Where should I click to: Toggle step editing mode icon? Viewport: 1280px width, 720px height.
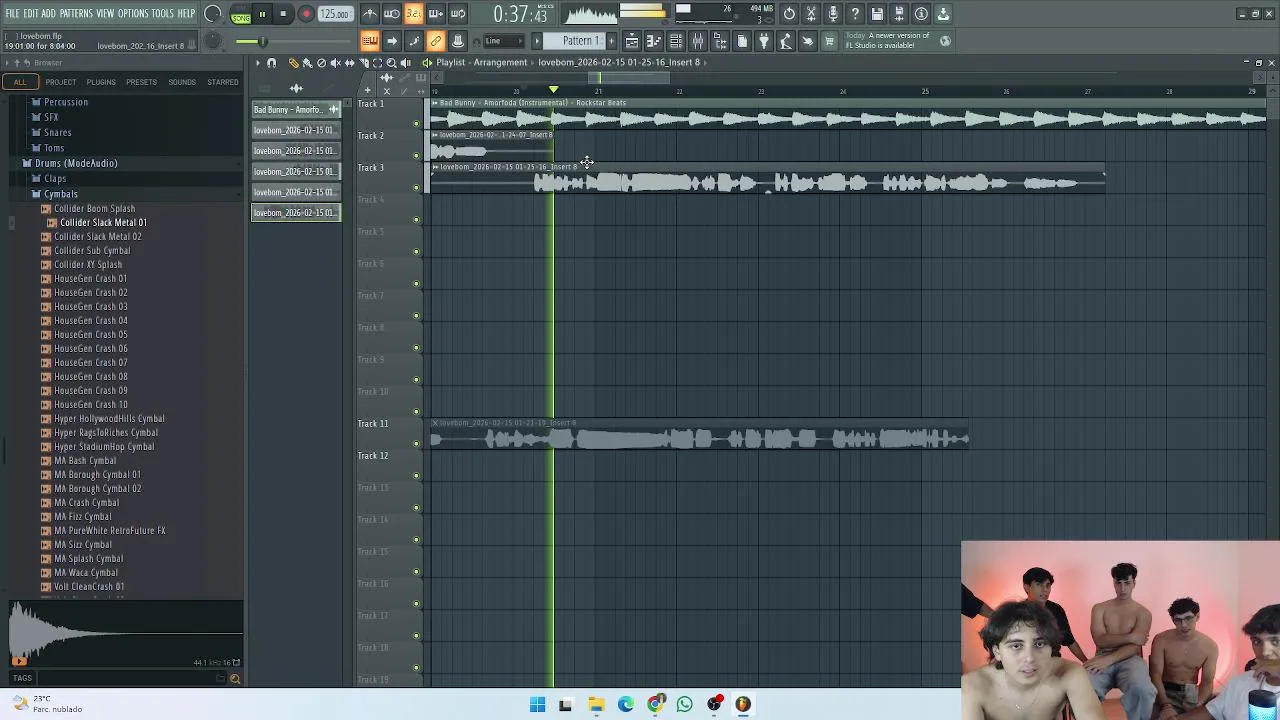click(413, 41)
